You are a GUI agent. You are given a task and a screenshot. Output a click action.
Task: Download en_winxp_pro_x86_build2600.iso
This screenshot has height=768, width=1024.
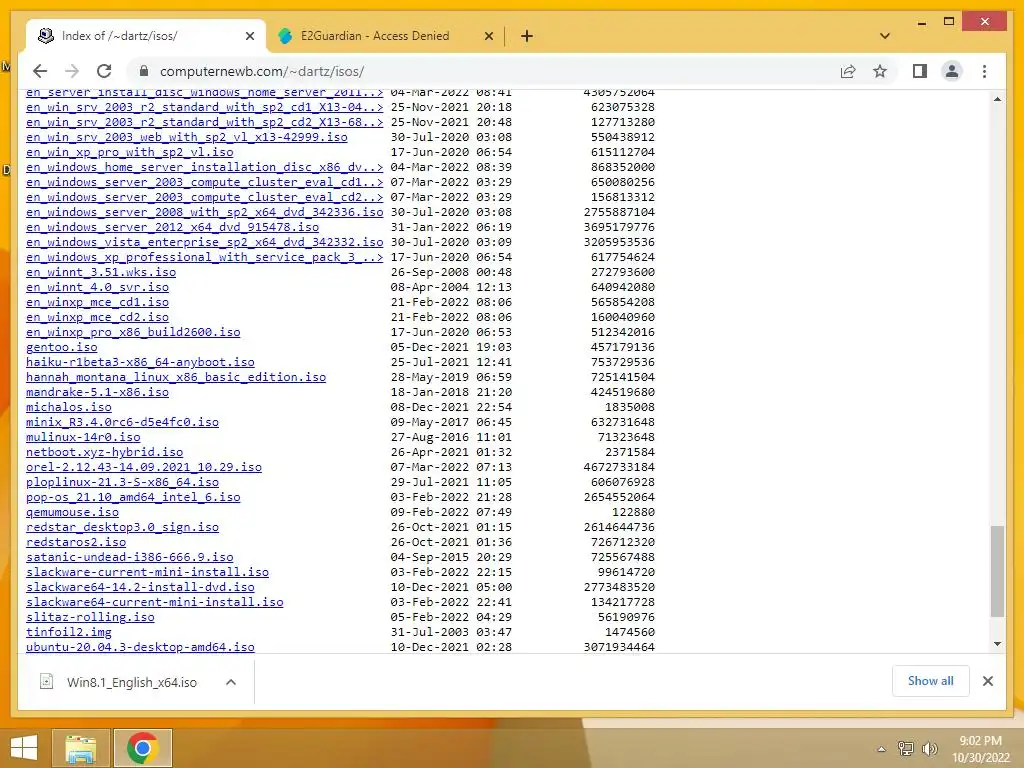pos(133,332)
